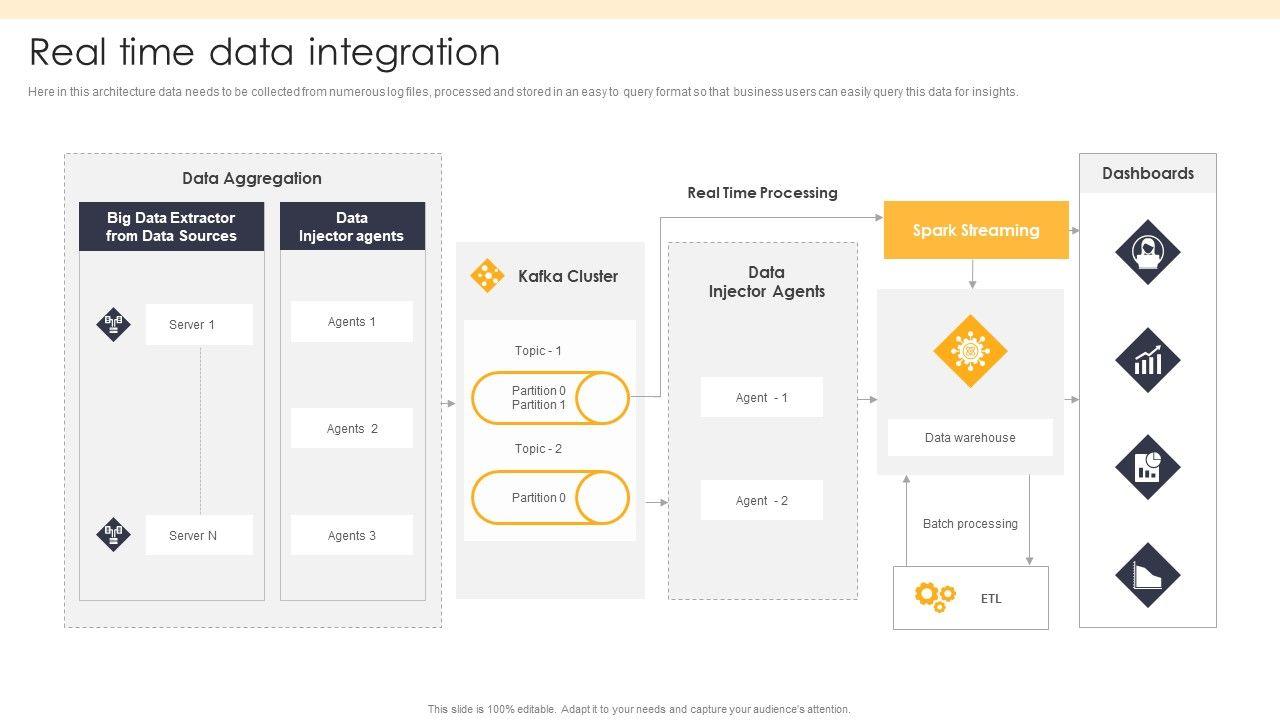Click the Agent - 2 box
This screenshot has width=1280, height=720.
762,500
